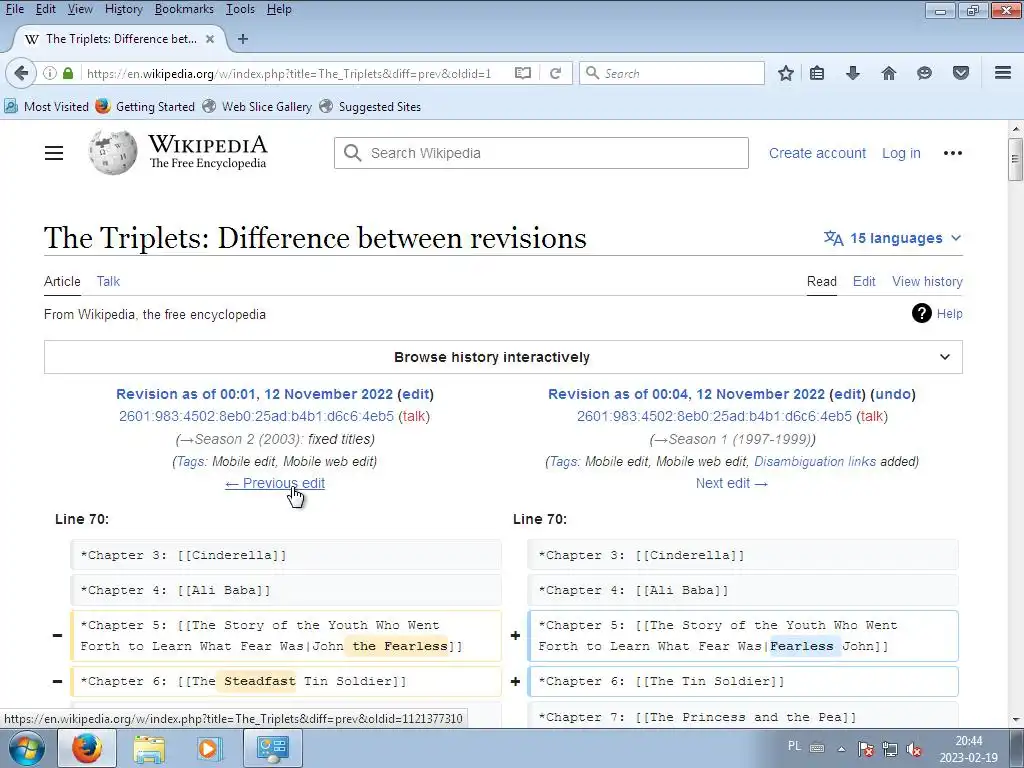Click the Next edit link
This screenshot has width=1024, height=768.
732,483
